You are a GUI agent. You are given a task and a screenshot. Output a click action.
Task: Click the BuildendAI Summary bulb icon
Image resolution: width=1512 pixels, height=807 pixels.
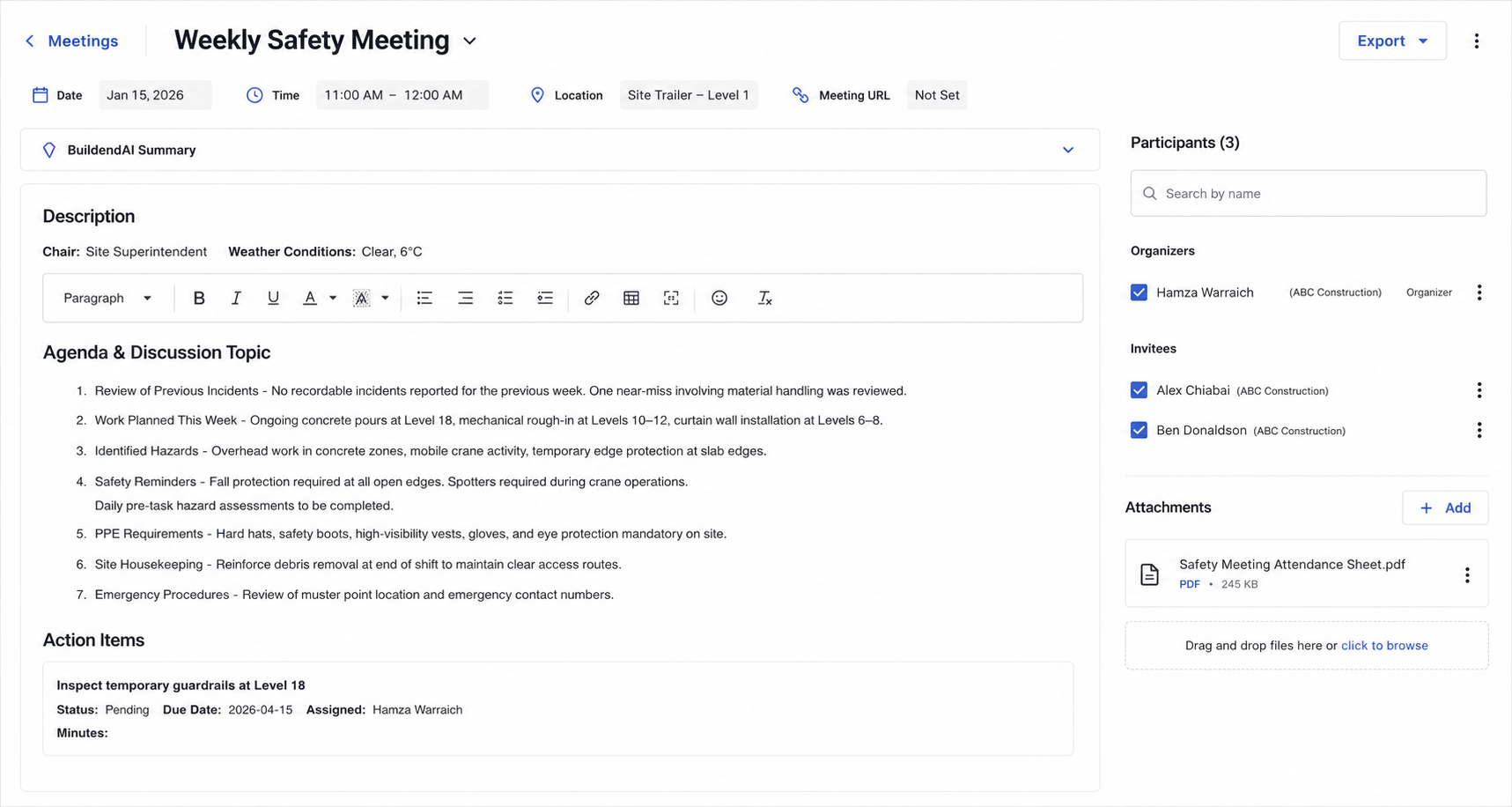[49, 150]
